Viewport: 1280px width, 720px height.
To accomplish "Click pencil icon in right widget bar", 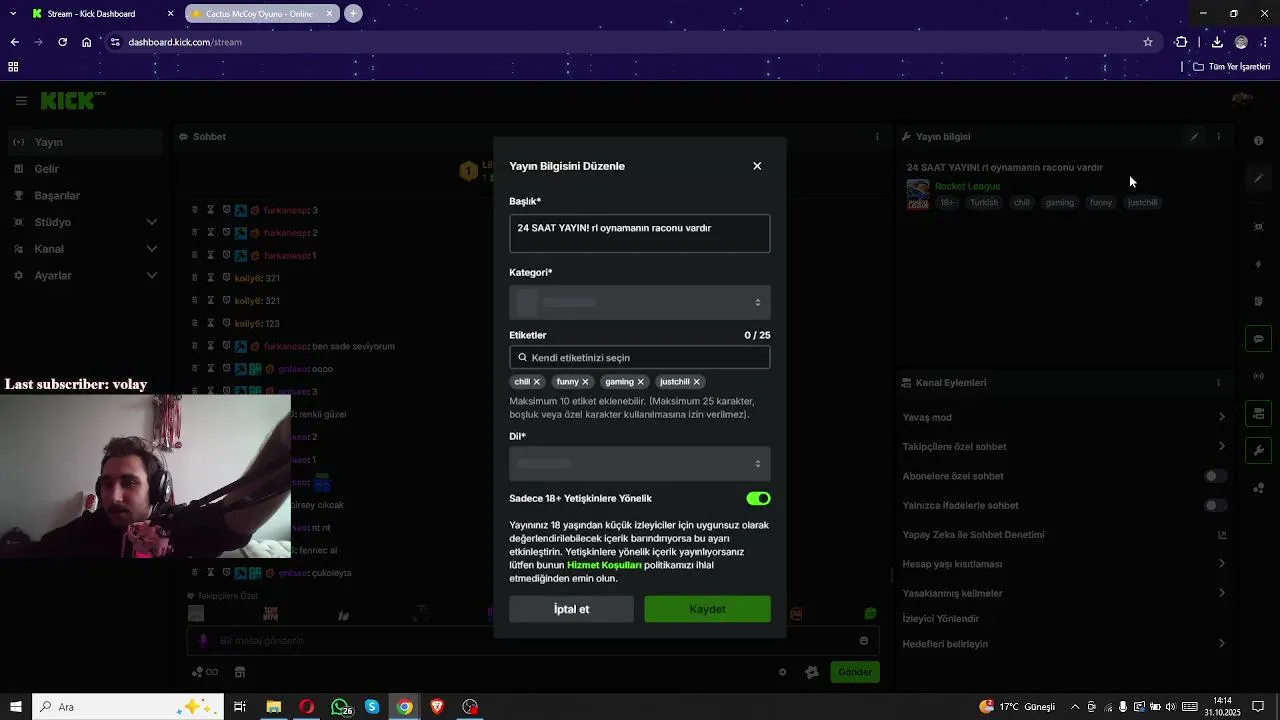I will point(1258,178).
